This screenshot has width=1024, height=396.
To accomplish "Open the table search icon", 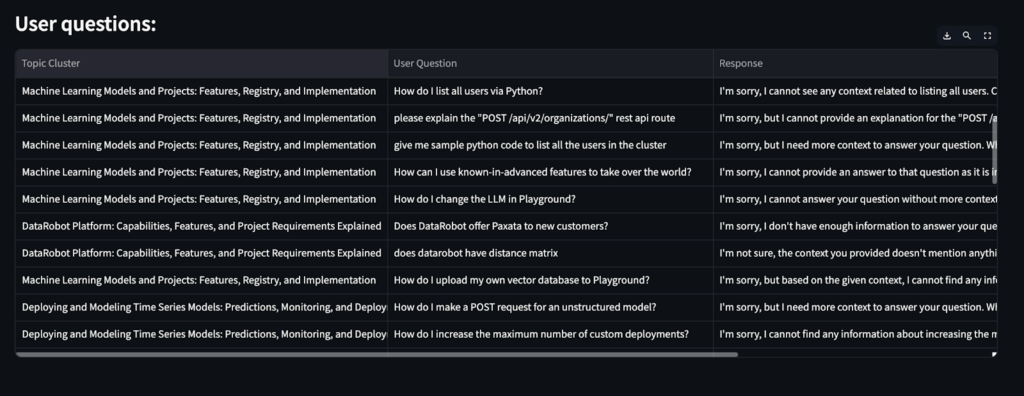I will pos(967,36).
